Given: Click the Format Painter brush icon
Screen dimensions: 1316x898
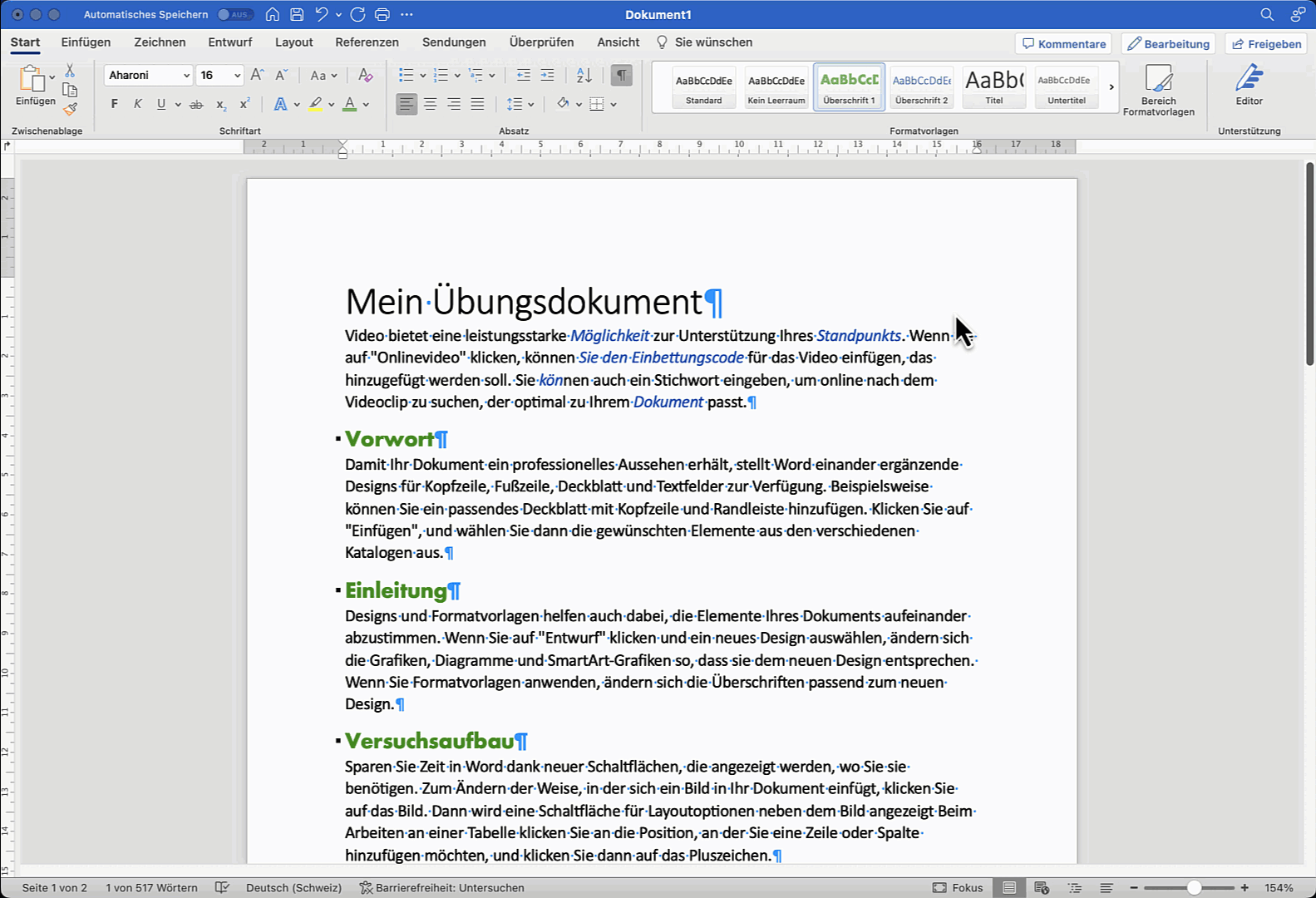Looking at the screenshot, I should click(x=71, y=108).
